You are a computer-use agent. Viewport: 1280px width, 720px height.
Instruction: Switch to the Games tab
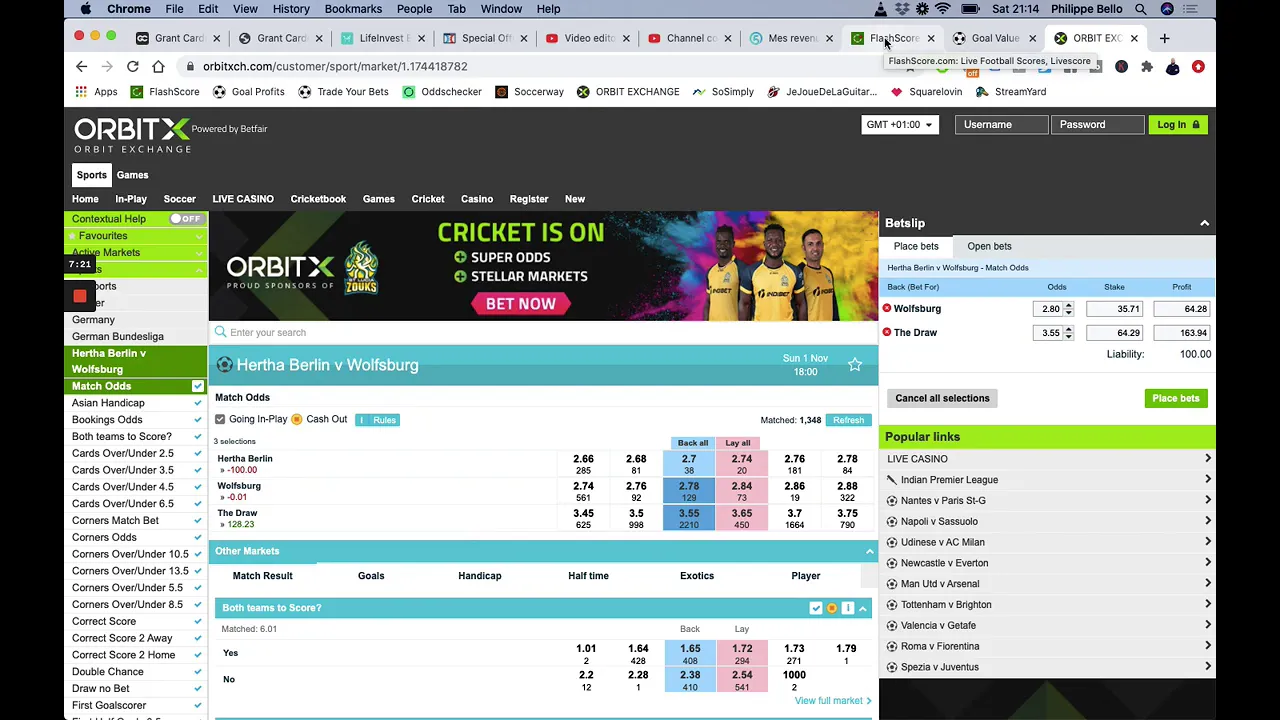point(132,175)
